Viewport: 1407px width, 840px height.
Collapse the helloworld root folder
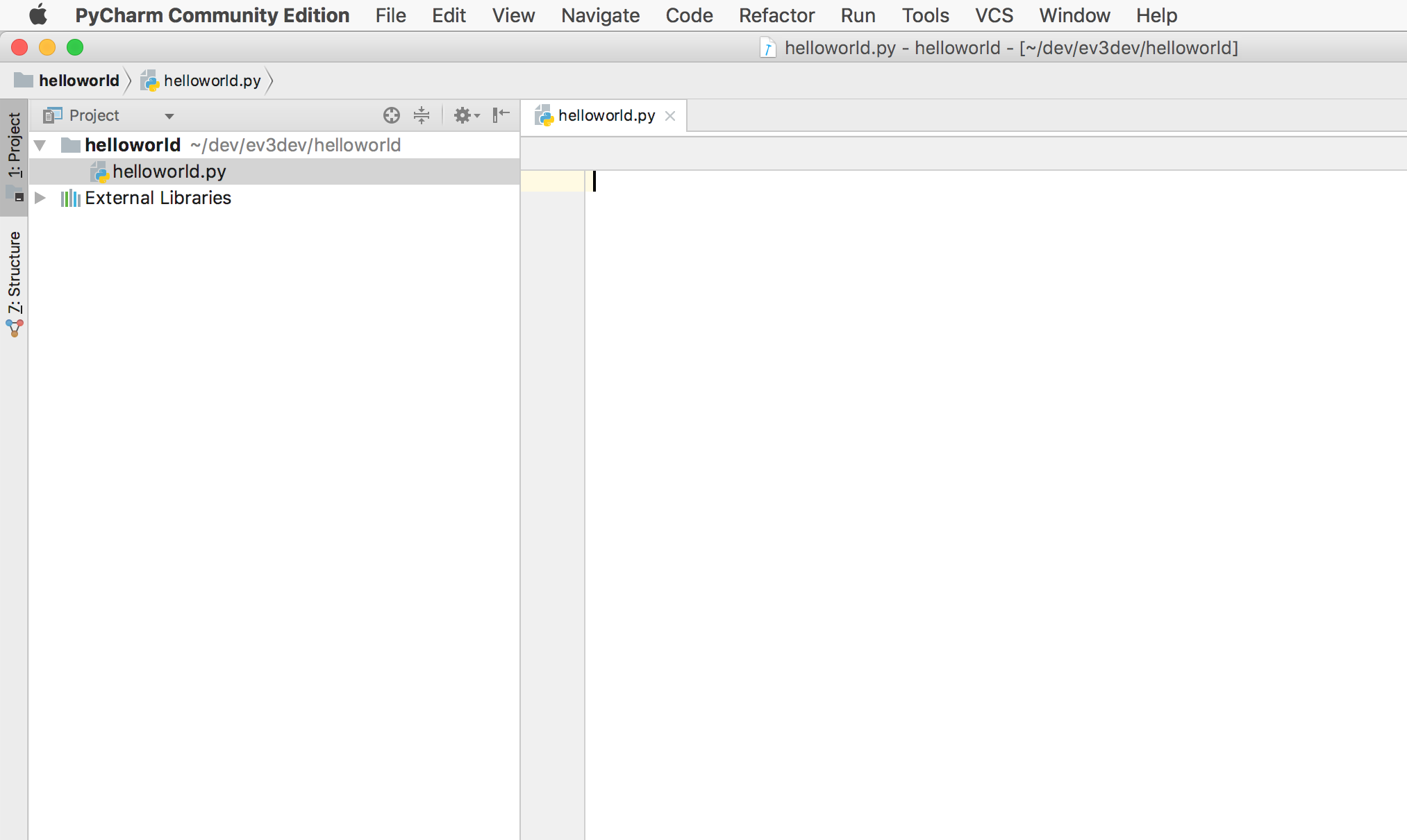pos(40,145)
